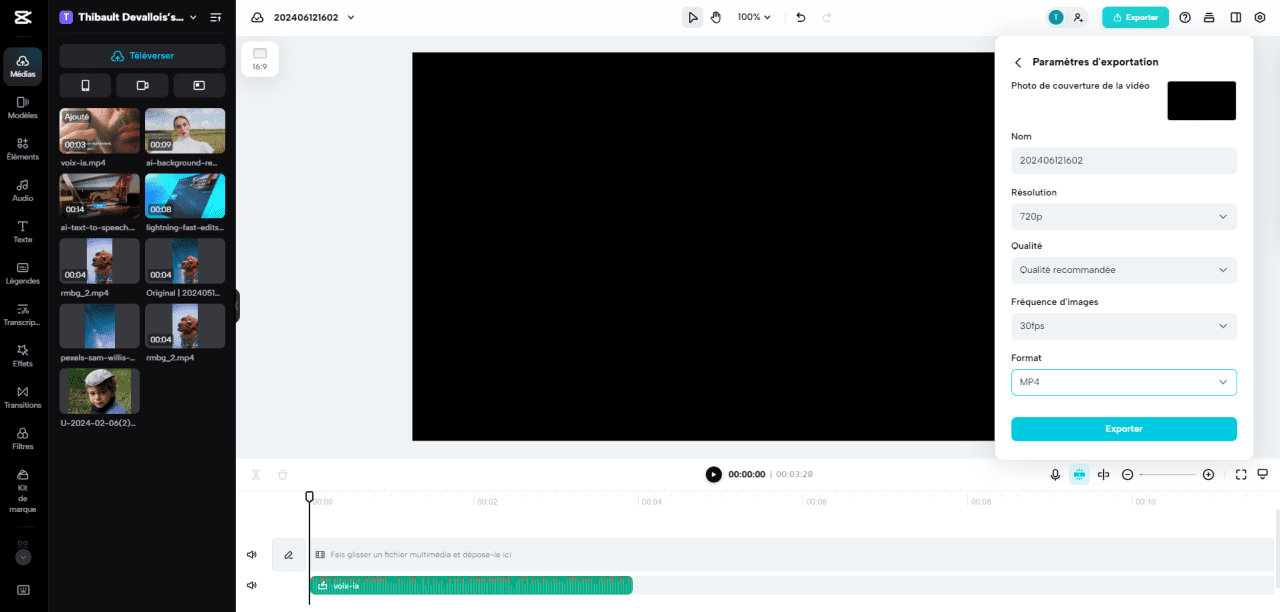Toggle timeline snapping magnet icon
The height and width of the screenshot is (612, 1280).
coord(1079,474)
